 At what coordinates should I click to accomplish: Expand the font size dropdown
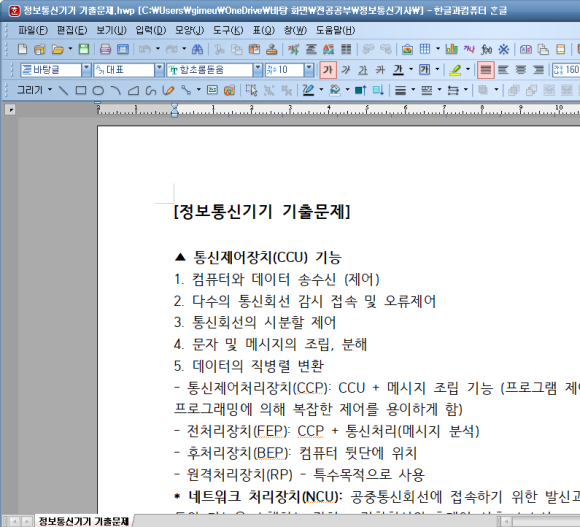coord(309,70)
